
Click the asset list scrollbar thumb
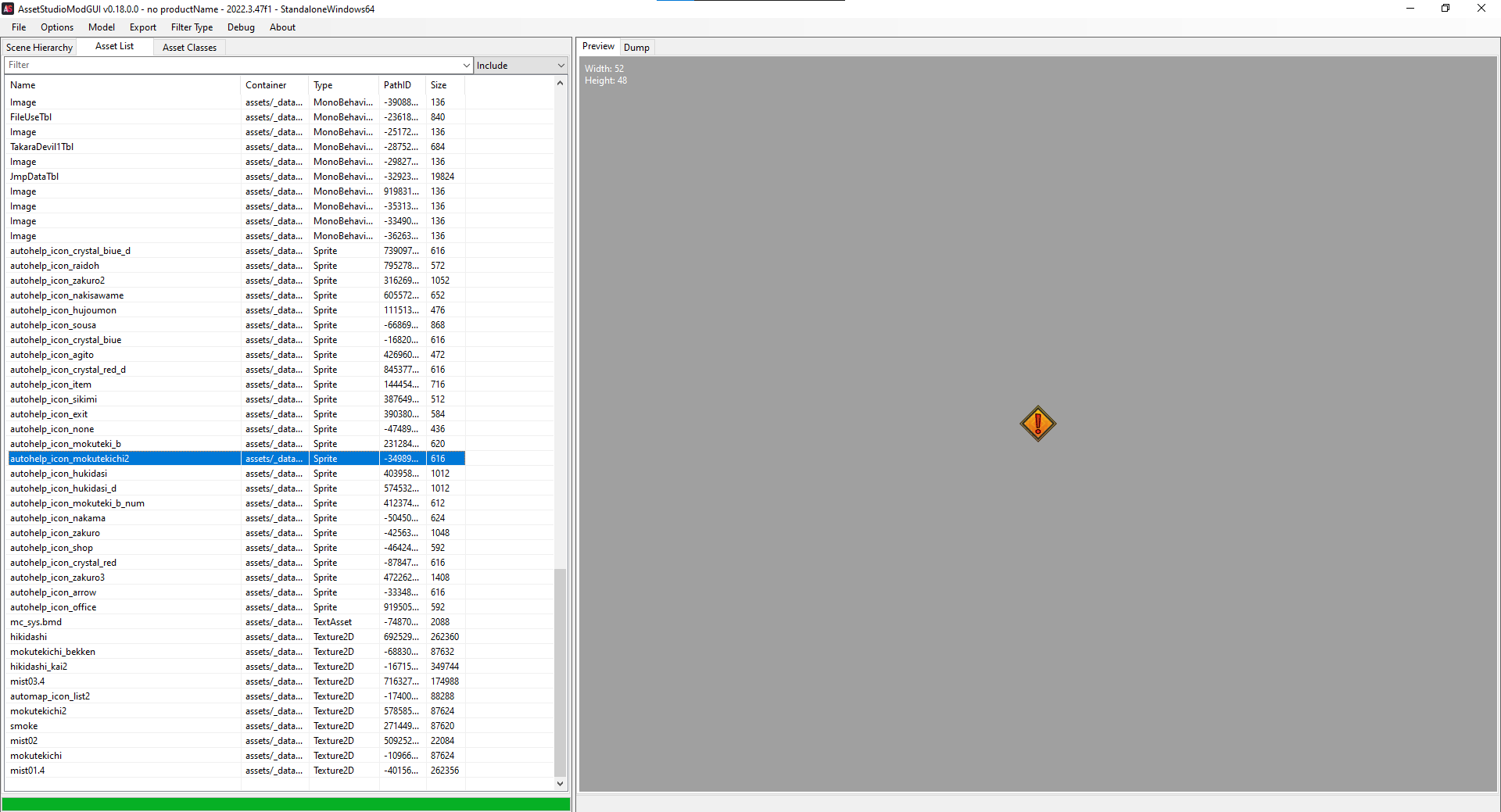[560, 672]
